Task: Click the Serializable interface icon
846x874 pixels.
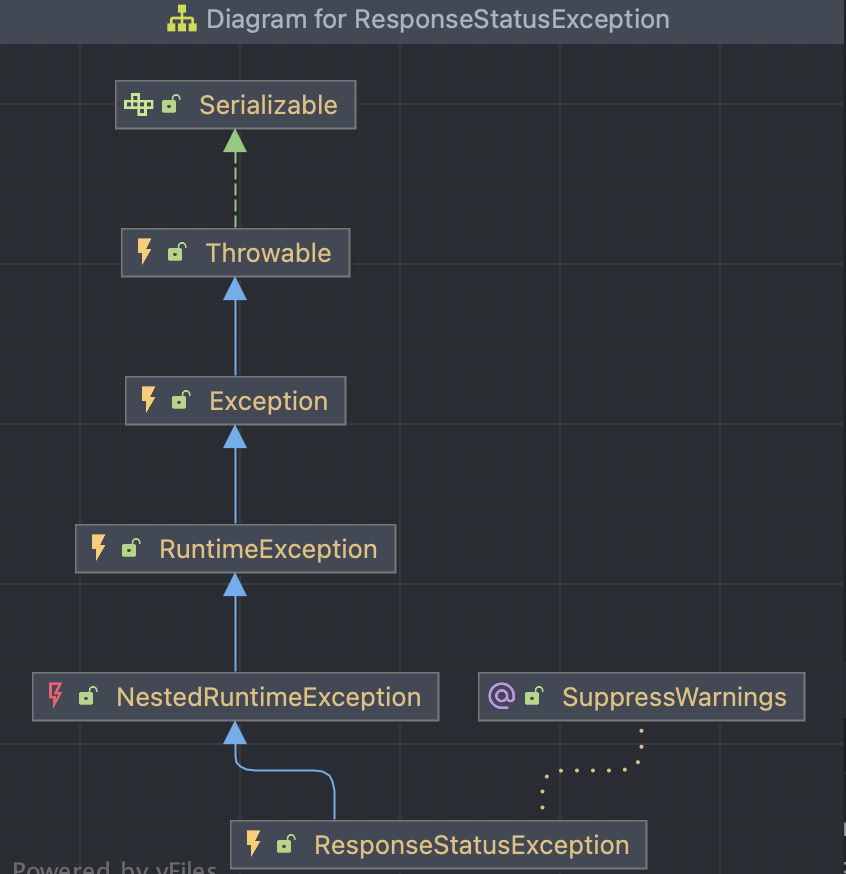Action: click(x=139, y=104)
